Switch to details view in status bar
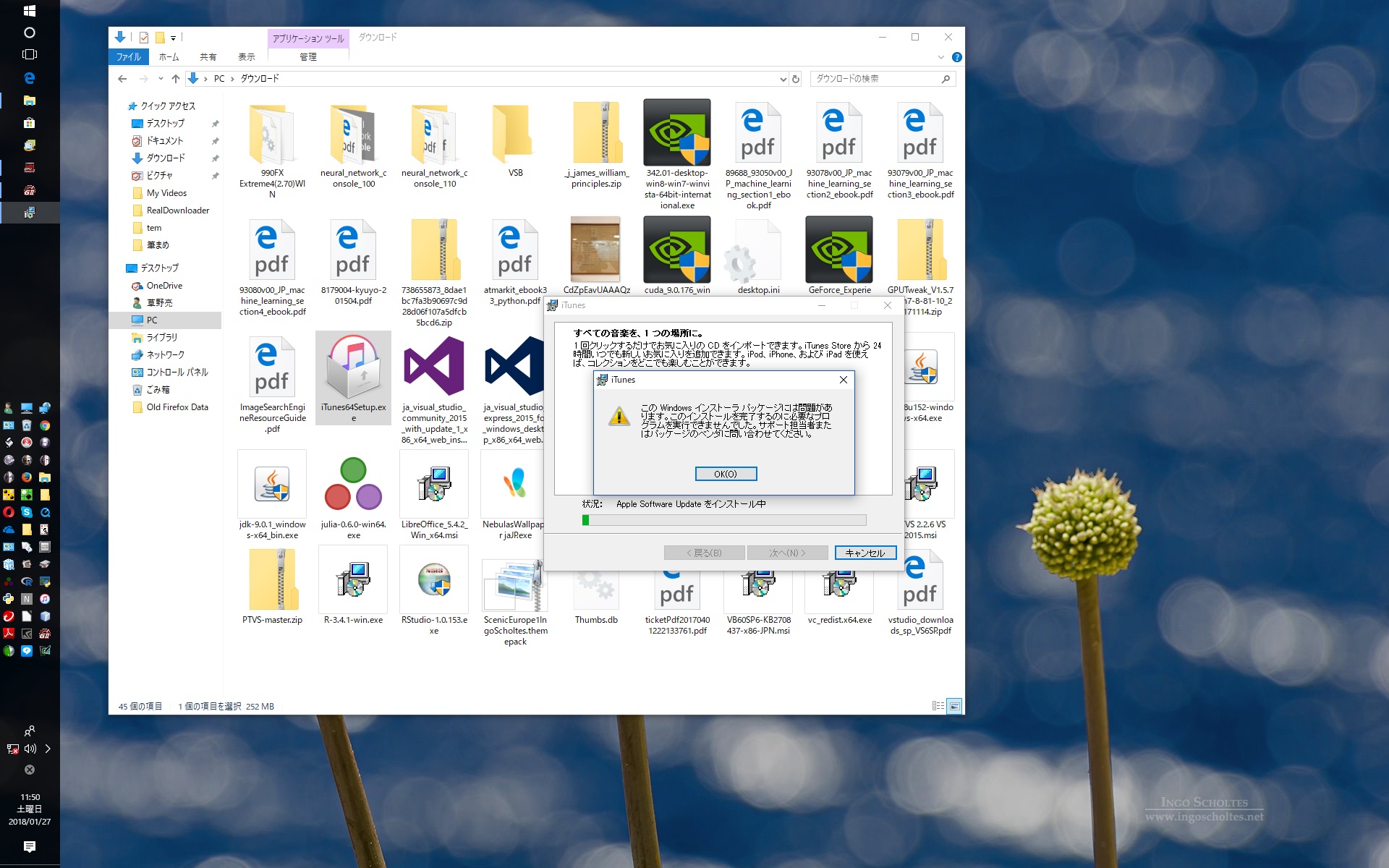This screenshot has width=1389, height=868. pos(938,706)
